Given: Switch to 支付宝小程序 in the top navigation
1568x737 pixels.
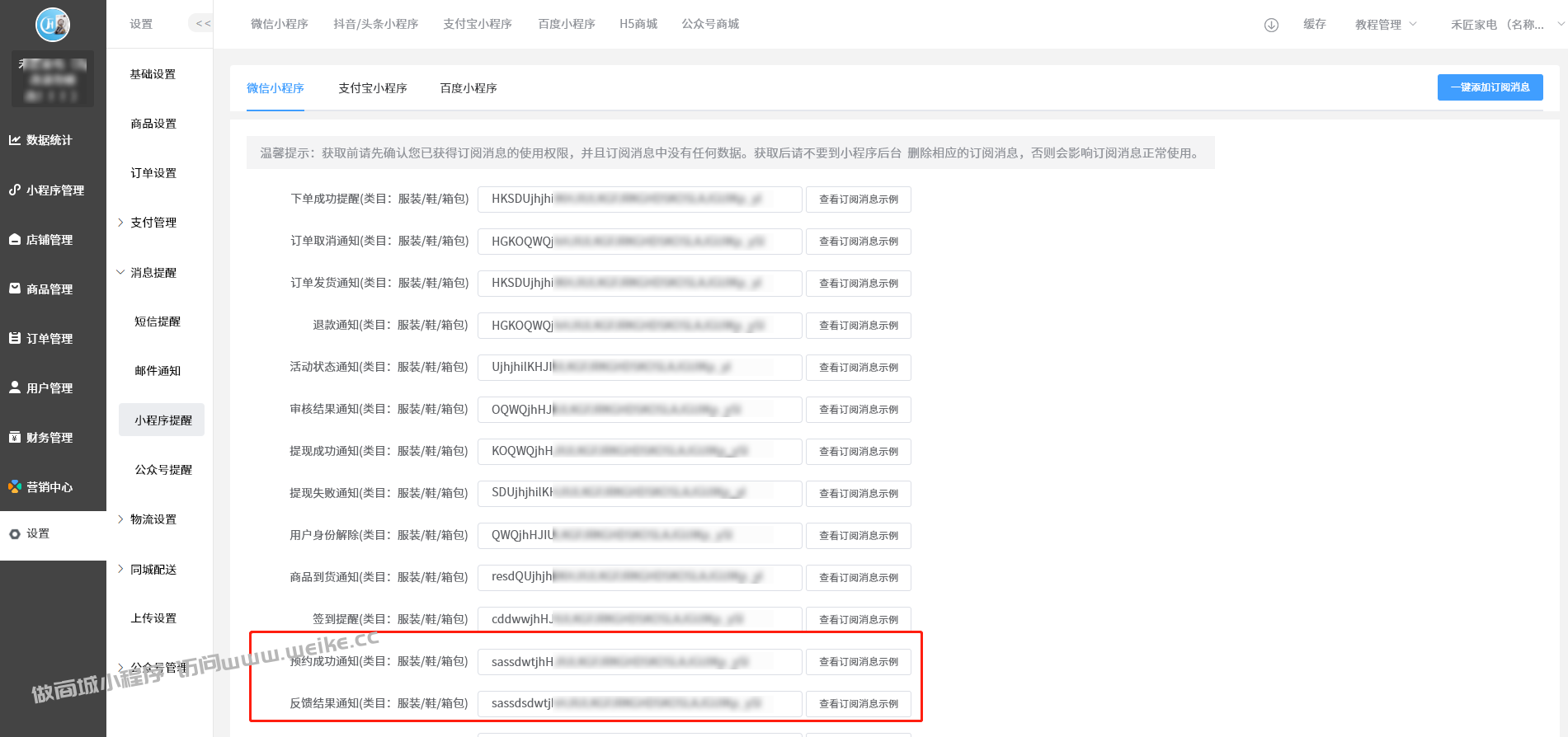Looking at the screenshot, I should [x=478, y=24].
